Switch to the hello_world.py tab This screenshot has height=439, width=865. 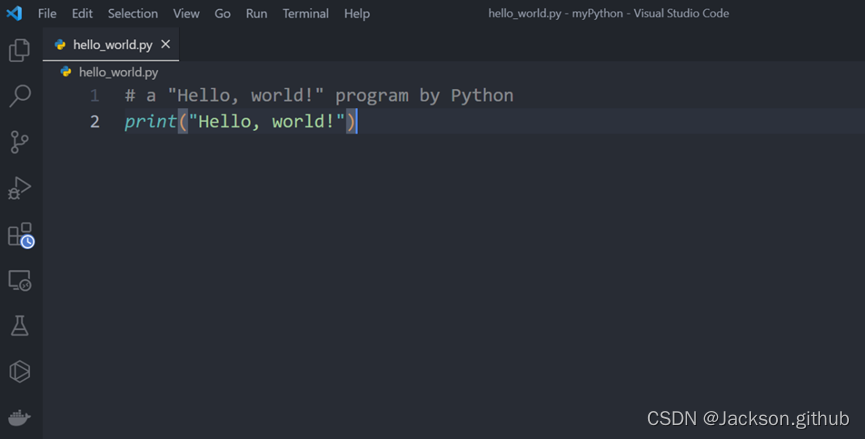(111, 45)
